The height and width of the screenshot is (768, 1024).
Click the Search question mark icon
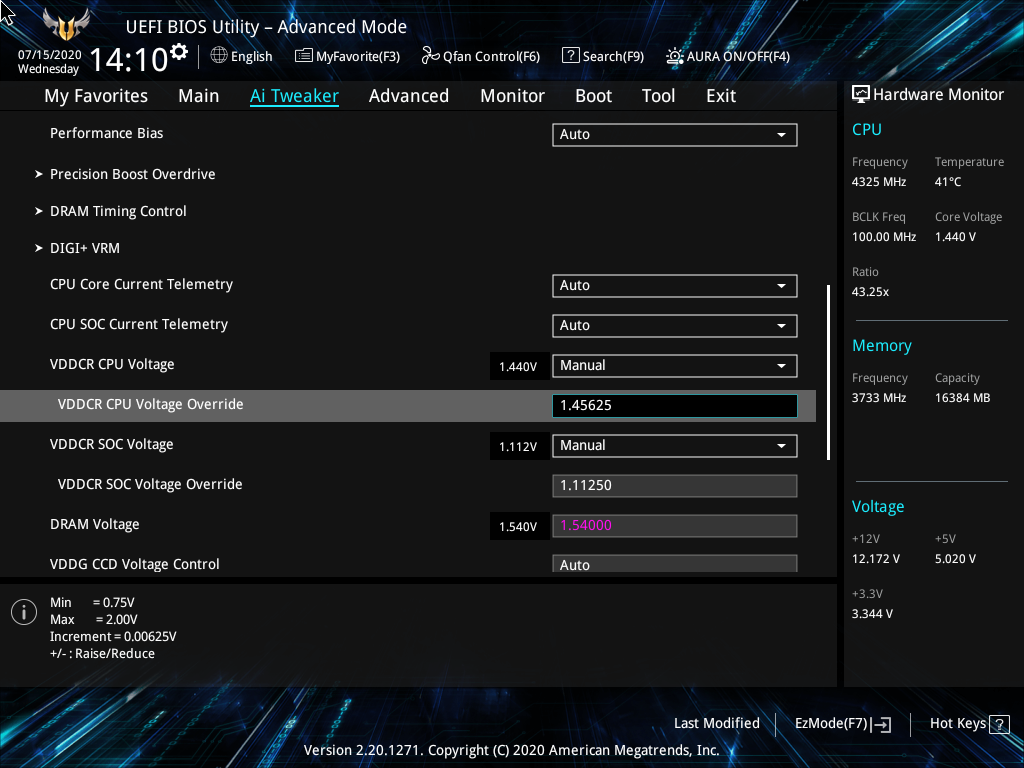(x=570, y=56)
